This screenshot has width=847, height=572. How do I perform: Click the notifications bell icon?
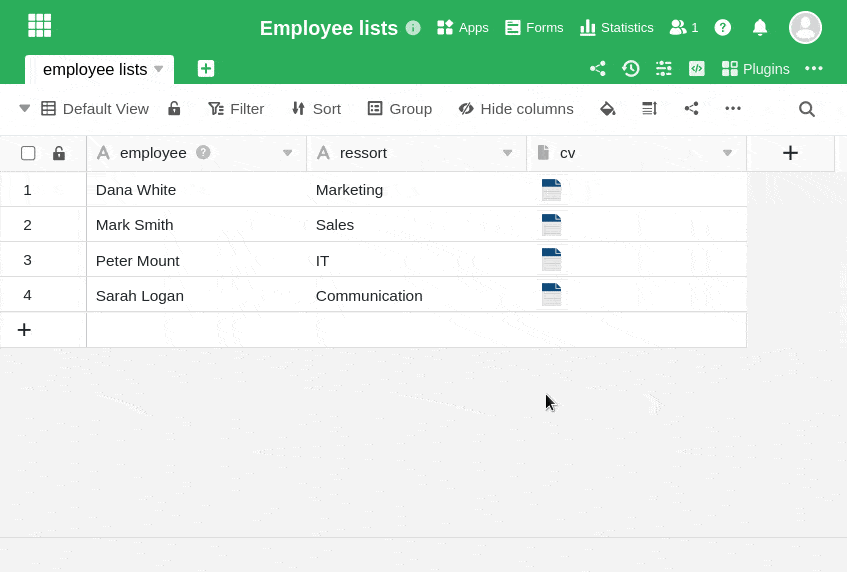pos(760,27)
